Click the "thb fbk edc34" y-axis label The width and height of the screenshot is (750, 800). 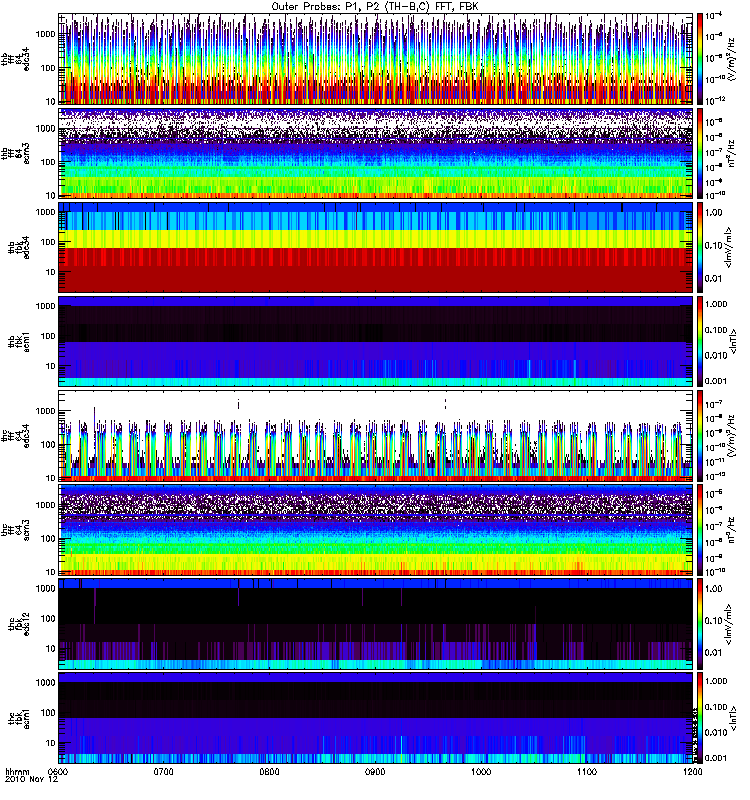click(19, 247)
